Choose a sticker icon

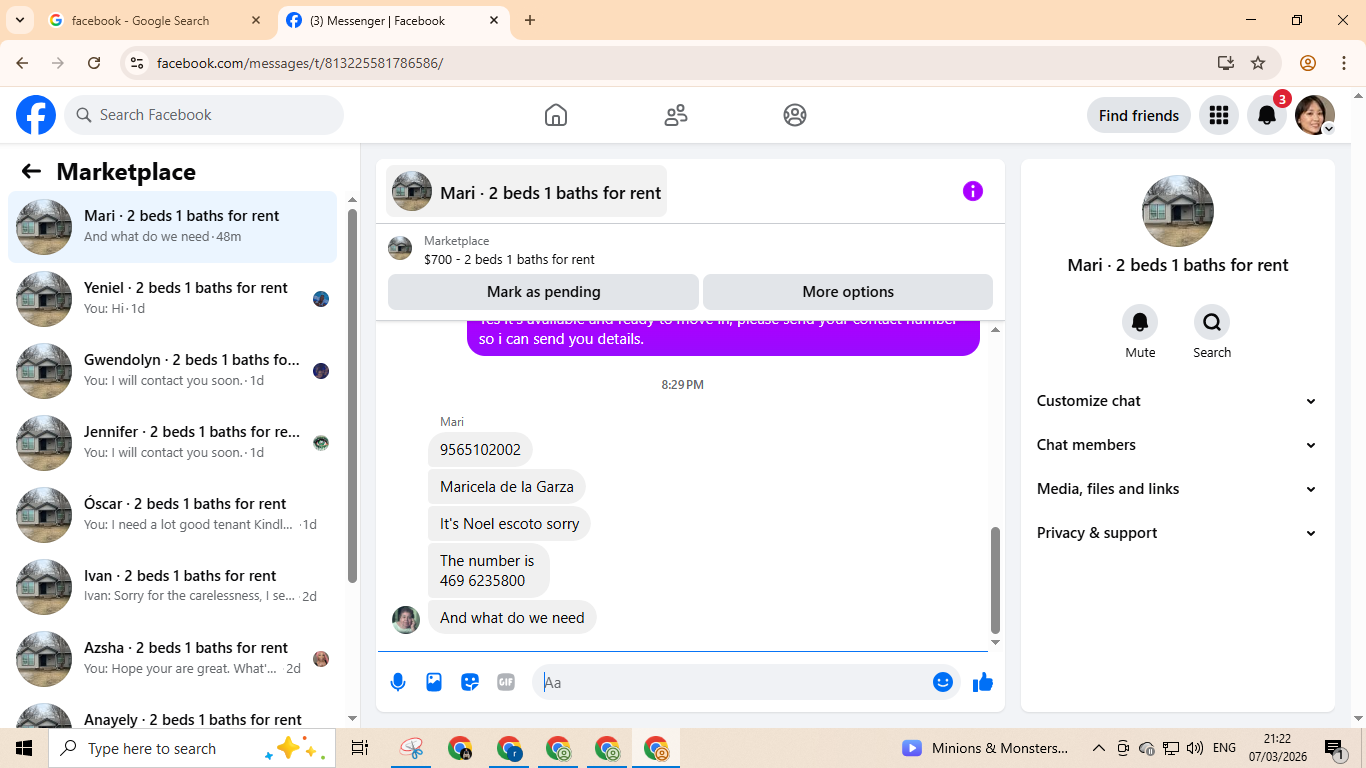[470, 682]
